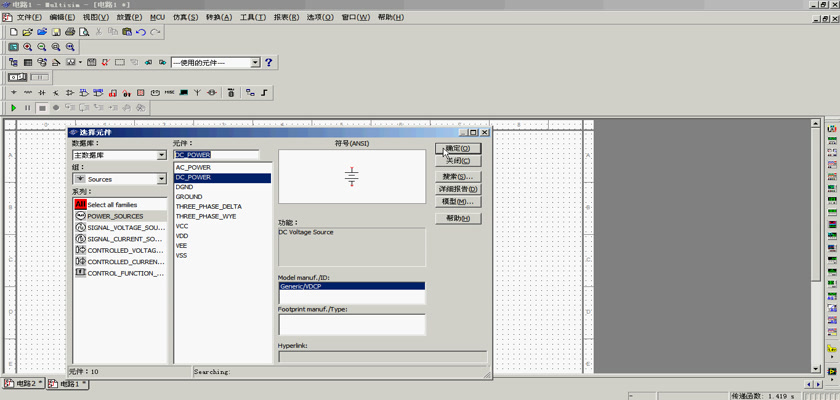840x400 pixels.
Task: Click the 关闭(C) button
Action: click(458, 161)
